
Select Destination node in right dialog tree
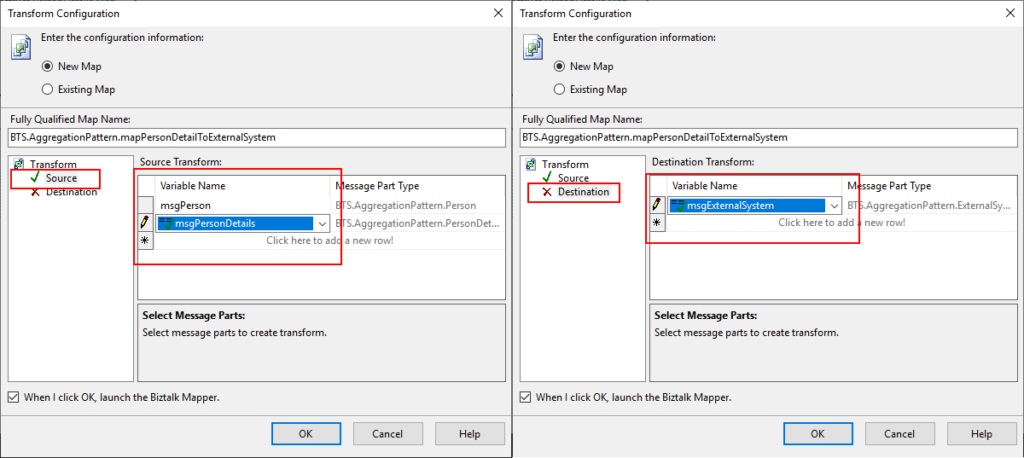point(582,191)
